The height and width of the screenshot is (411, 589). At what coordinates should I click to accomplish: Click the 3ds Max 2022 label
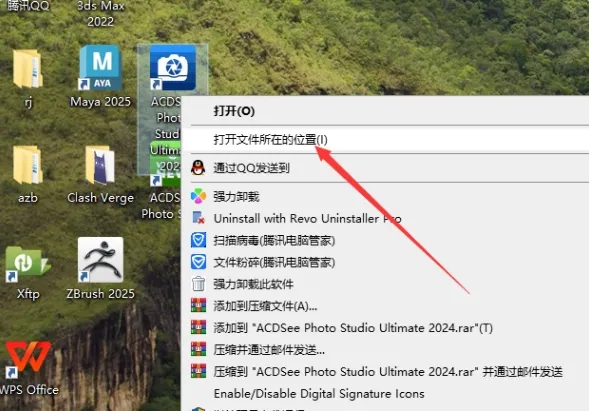pyautogui.click(x=100, y=14)
